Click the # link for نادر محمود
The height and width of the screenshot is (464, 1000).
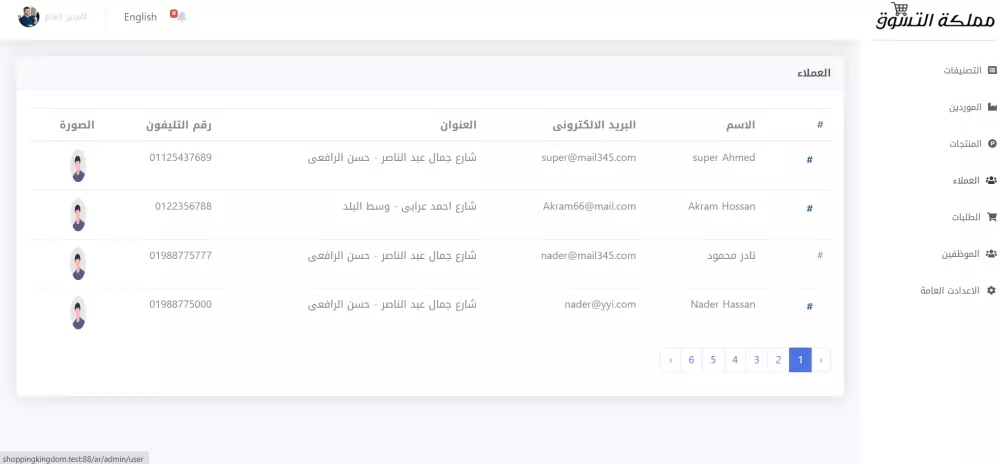coord(820,256)
